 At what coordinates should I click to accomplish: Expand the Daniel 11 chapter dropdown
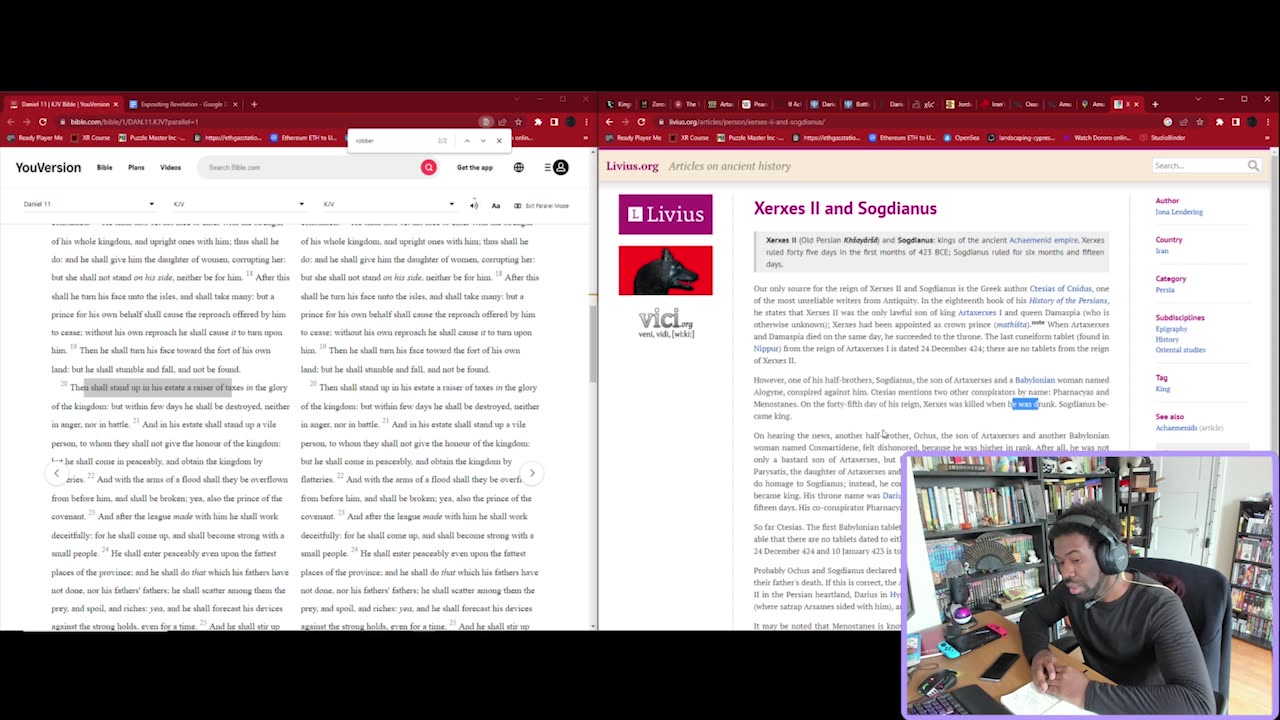tap(89, 204)
